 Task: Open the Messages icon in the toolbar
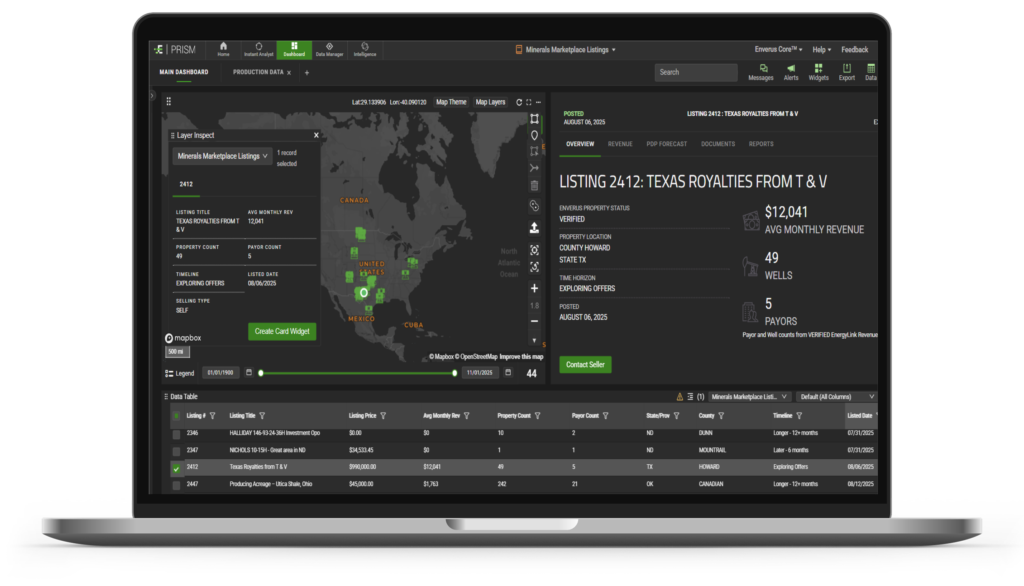pos(760,70)
